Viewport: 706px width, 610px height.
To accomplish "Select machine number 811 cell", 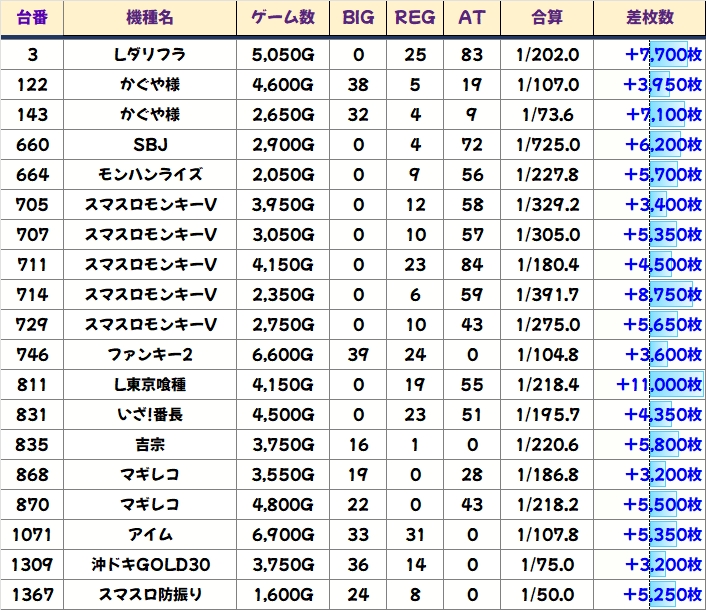I will [32, 385].
